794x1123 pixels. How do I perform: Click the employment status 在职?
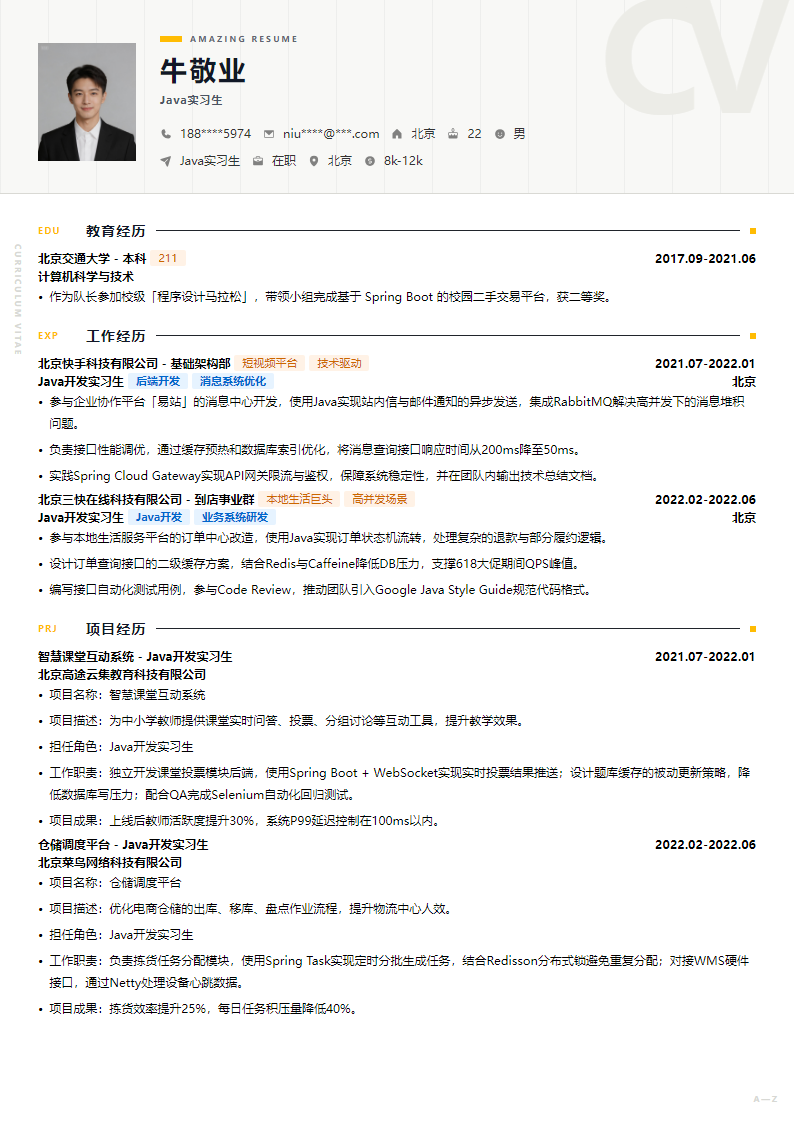click(x=284, y=161)
